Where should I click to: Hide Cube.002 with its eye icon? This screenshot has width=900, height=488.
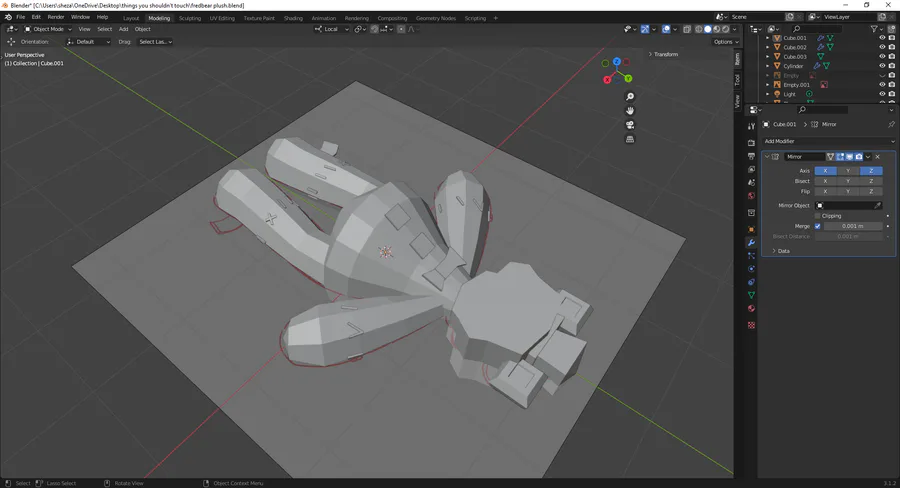point(882,47)
